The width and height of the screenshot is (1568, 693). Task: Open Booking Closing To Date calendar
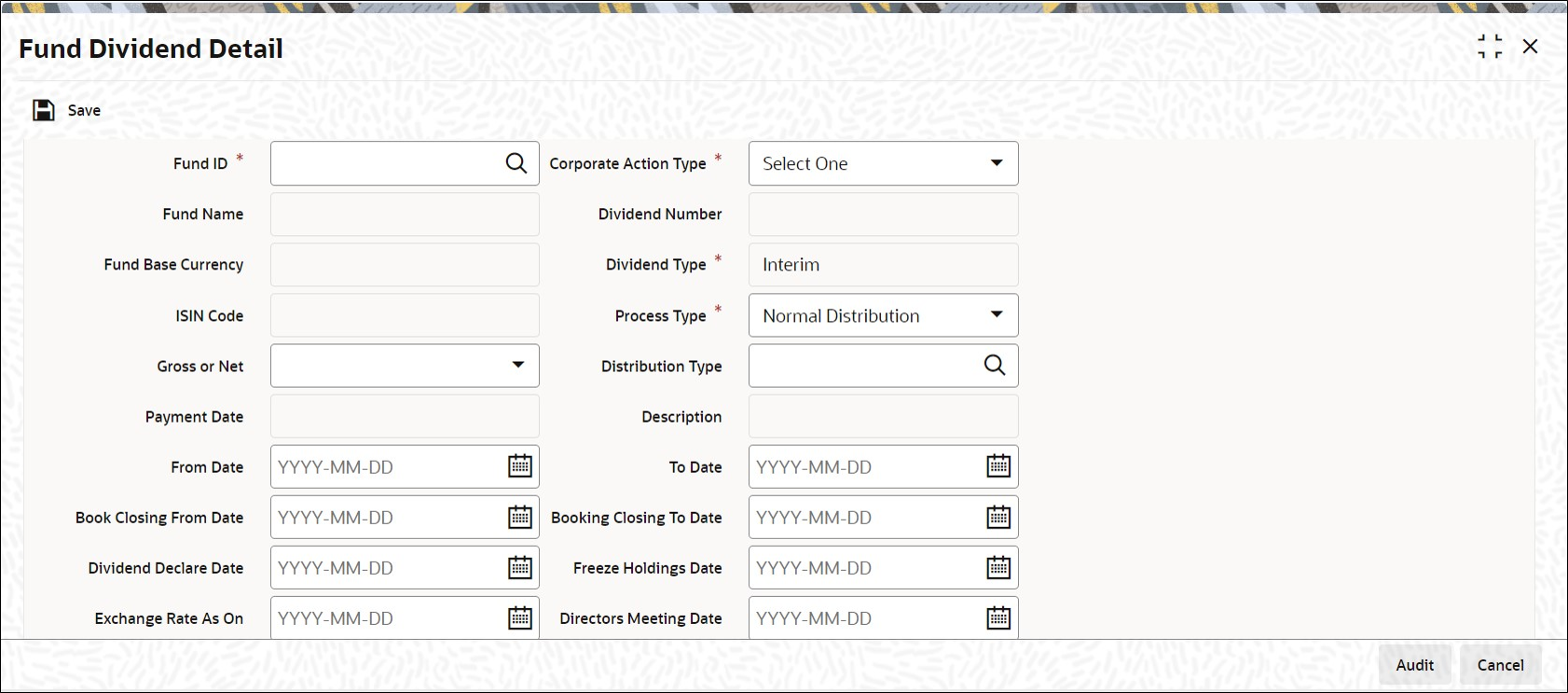pos(998,517)
